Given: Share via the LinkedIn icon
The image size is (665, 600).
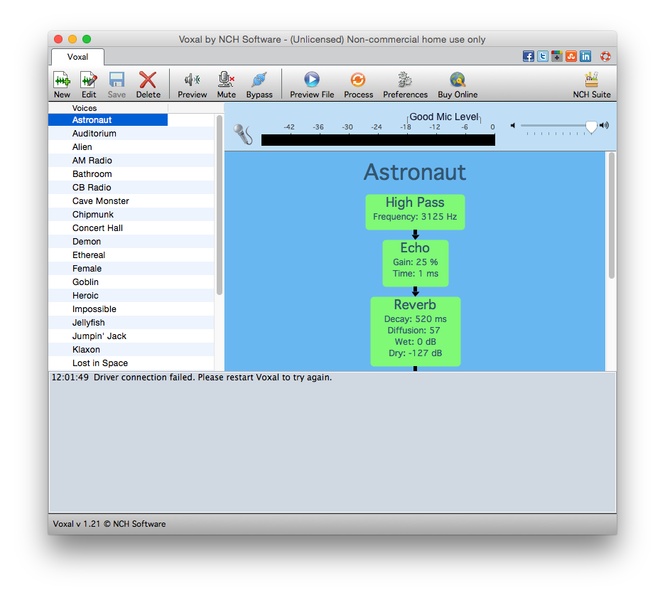Looking at the screenshot, I should click(586, 56).
